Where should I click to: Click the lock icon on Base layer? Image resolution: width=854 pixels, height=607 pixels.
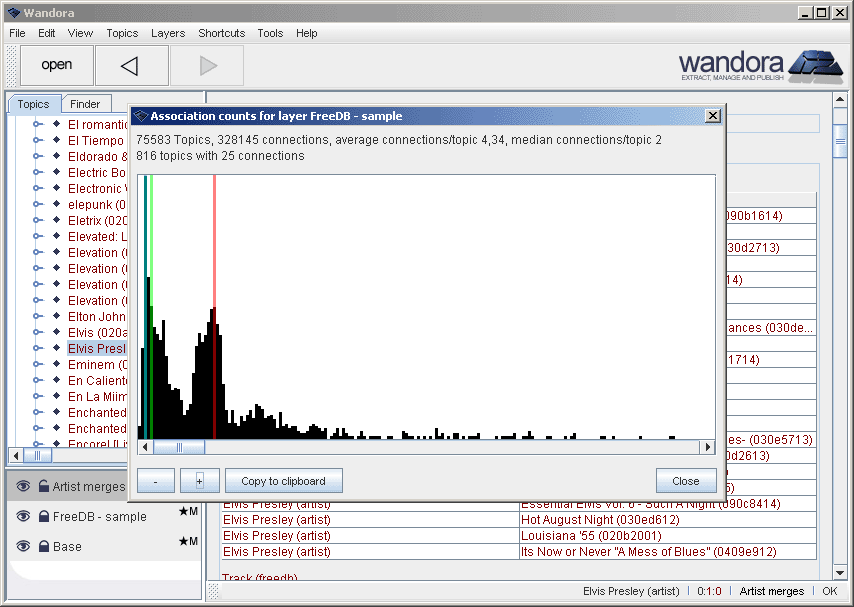click(44, 547)
